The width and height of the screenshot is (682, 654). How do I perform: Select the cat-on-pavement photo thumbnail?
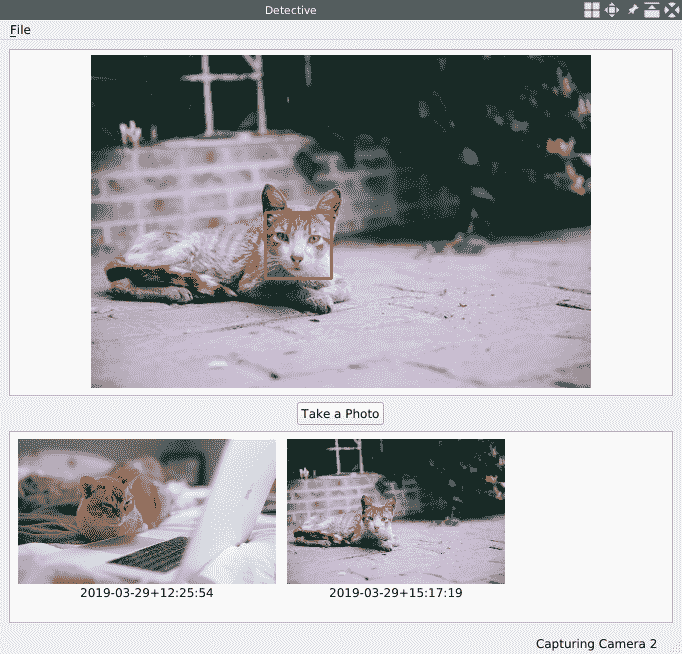tap(395, 511)
